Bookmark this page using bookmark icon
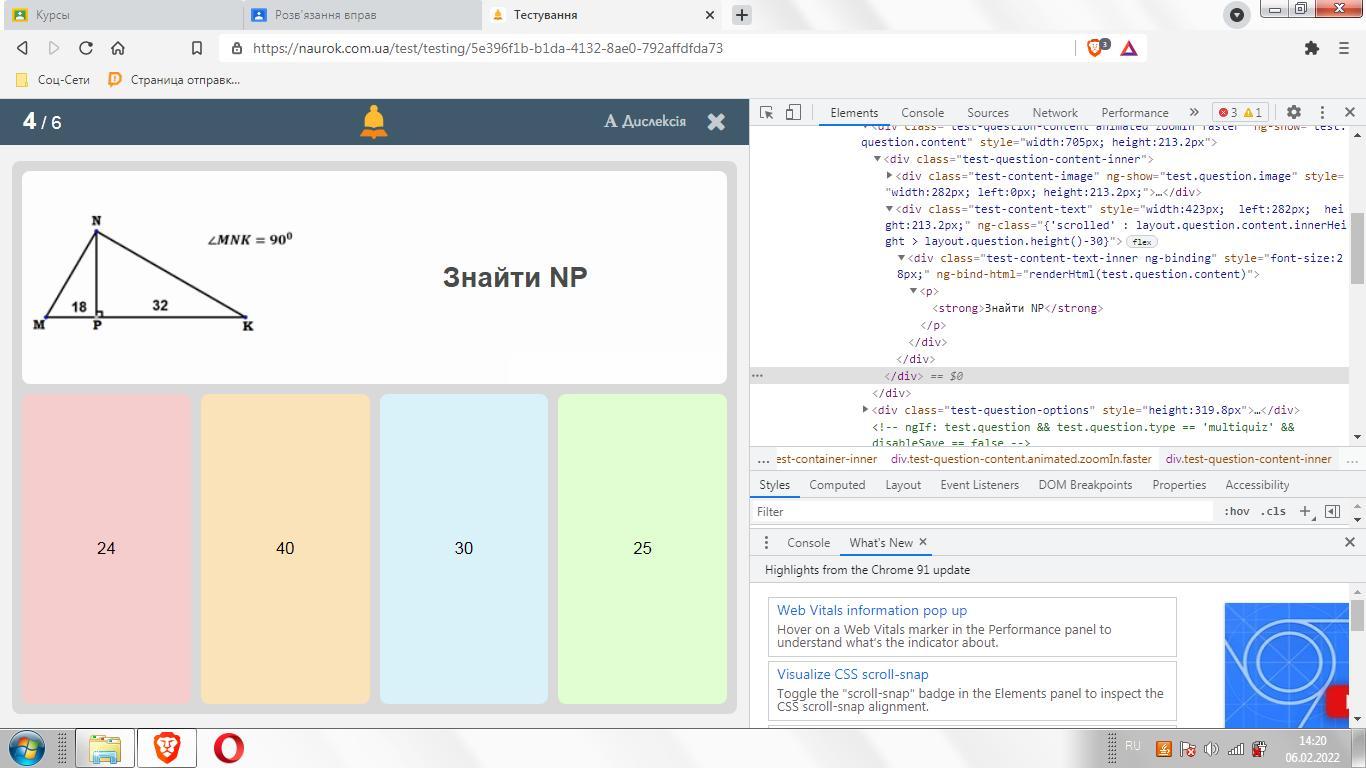 pos(197,48)
